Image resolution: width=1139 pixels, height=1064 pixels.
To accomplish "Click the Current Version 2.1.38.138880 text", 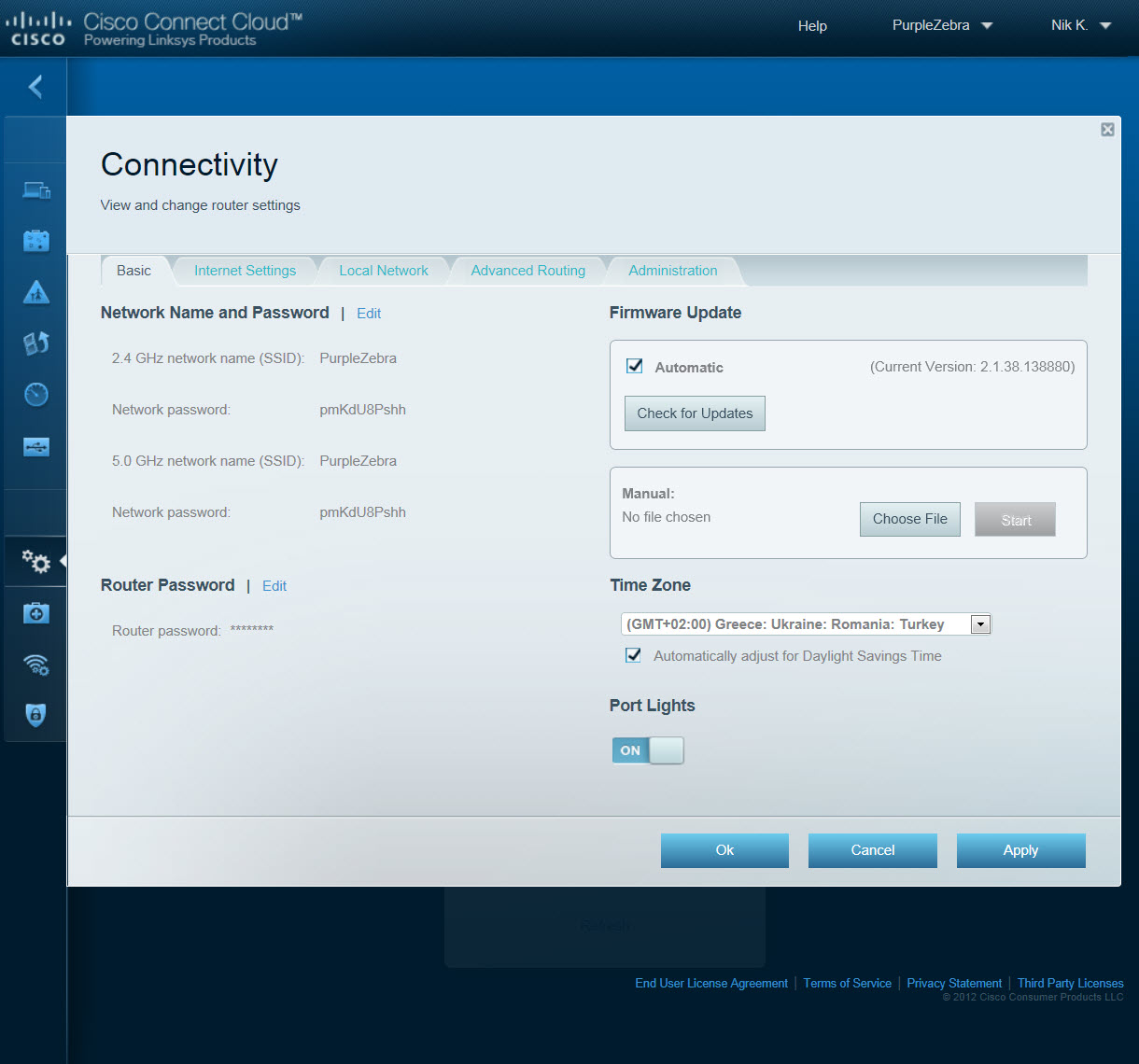I will click(x=972, y=367).
